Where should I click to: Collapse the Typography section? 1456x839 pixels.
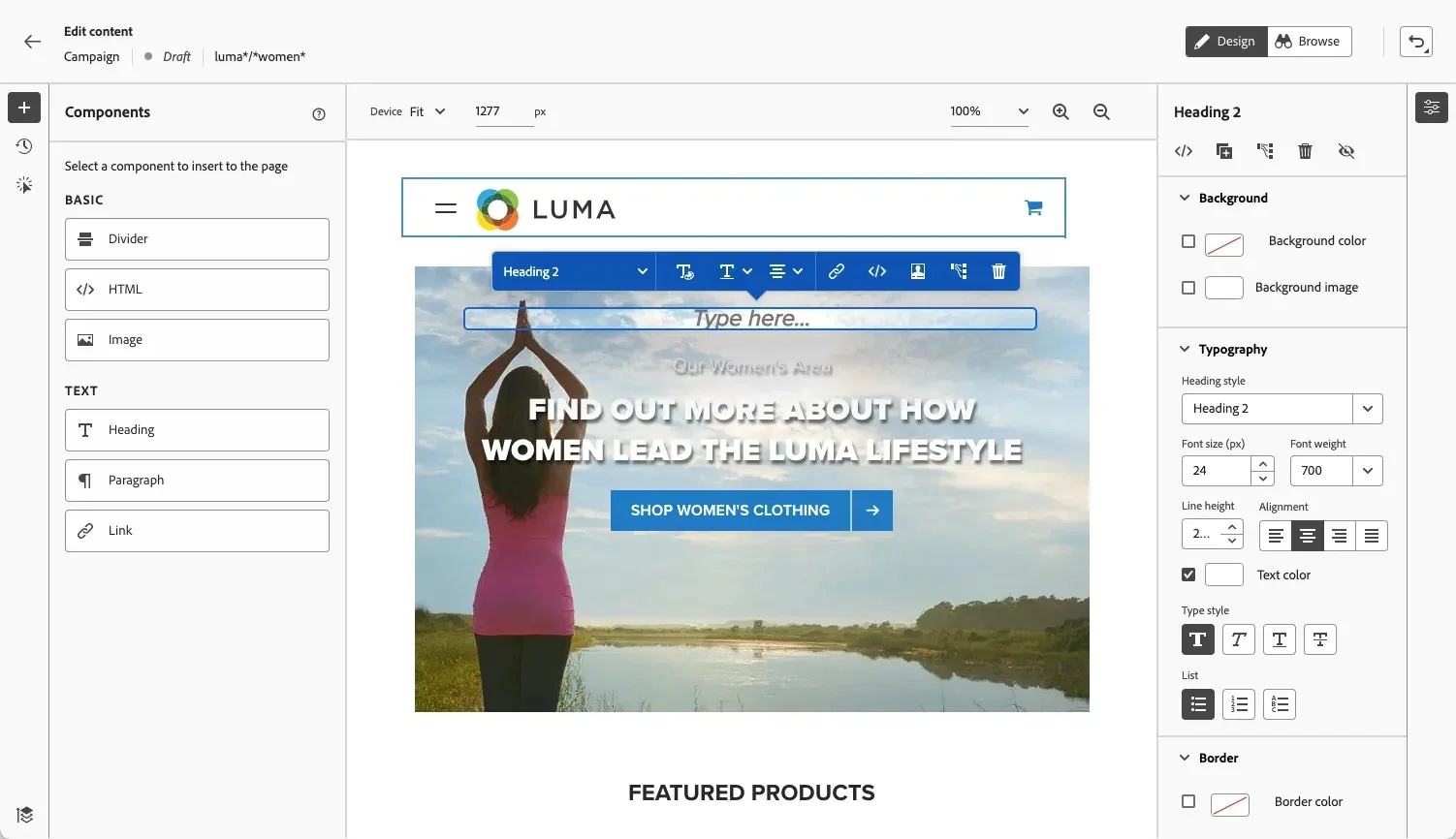tap(1185, 349)
